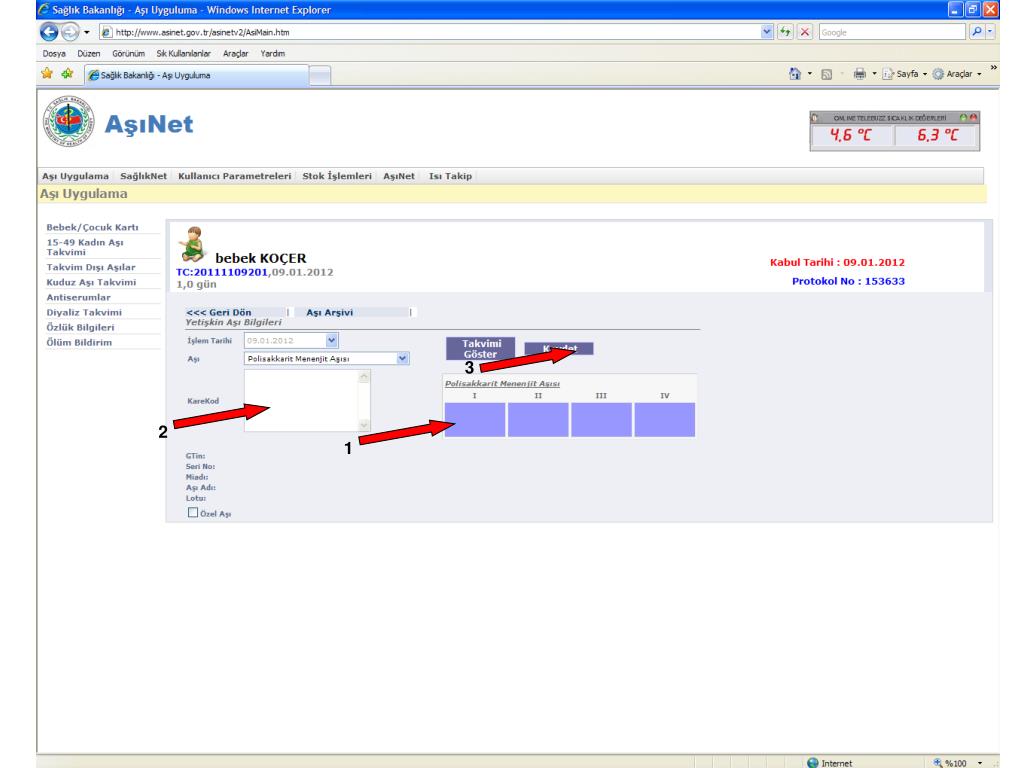Open Takvim Dışı Aşılar sidebar link
This screenshot has width=1024, height=768.
(x=91, y=267)
